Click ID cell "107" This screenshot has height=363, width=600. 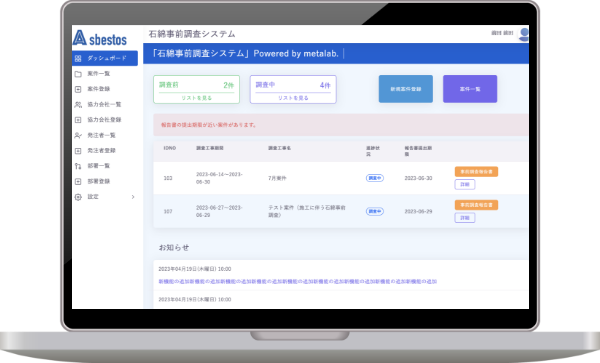pyautogui.click(x=168, y=212)
